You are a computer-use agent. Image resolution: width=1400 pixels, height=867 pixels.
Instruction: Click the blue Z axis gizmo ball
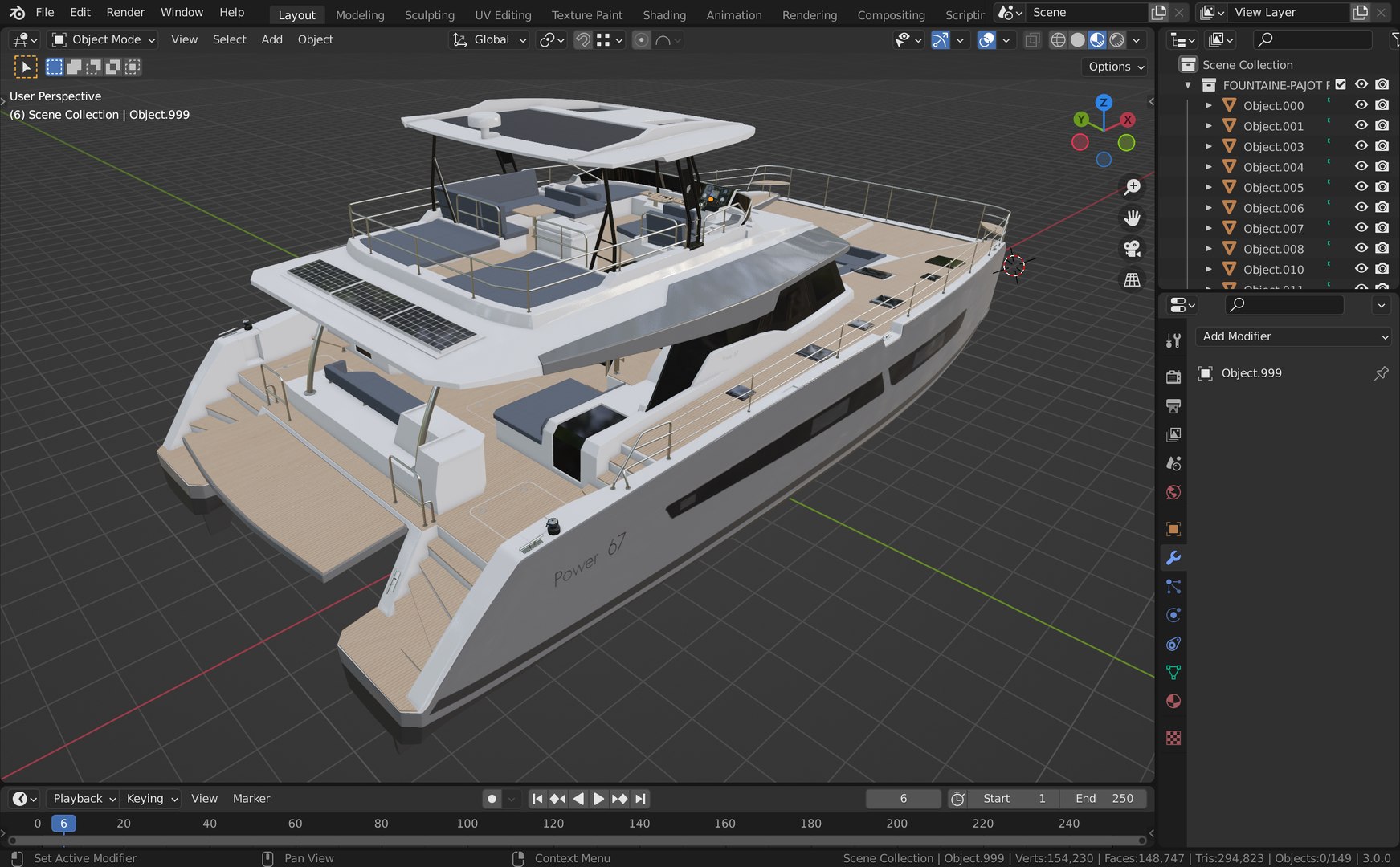(x=1104, y=102)
